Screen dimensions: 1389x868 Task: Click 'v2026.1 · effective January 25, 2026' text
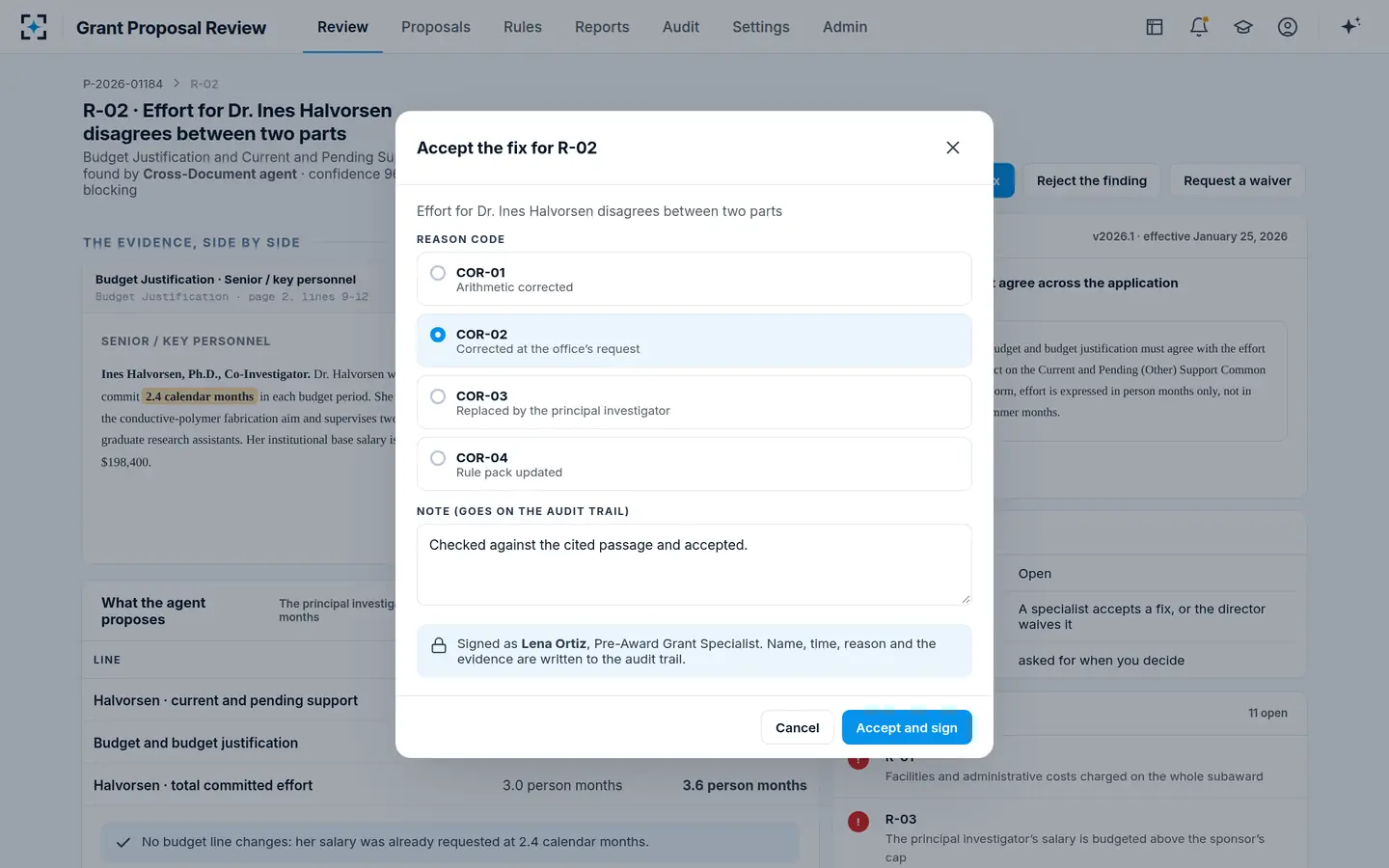(x=1189, y=236)
